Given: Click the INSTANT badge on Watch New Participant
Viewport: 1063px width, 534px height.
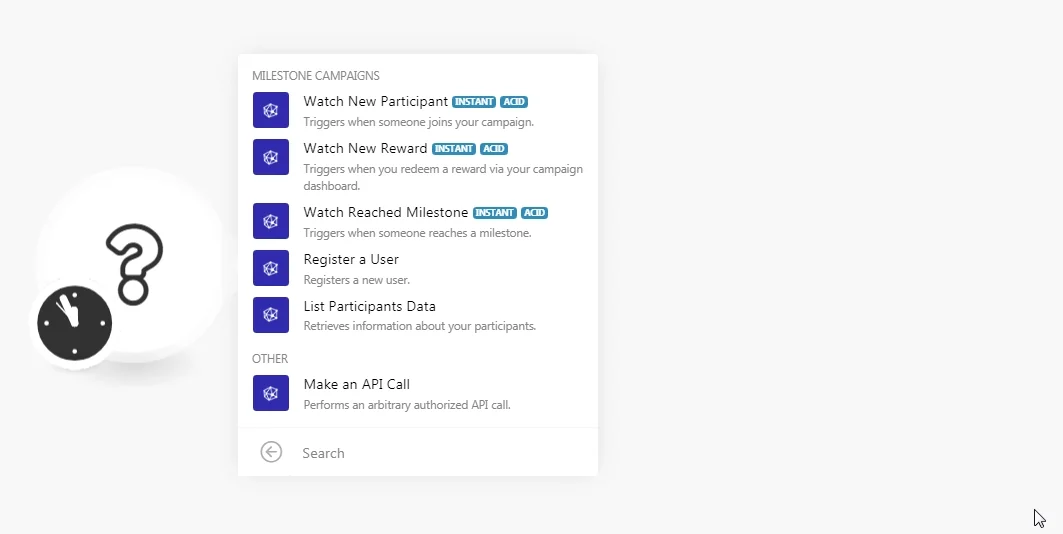Looking at the screenshot, I should click(x=474, y=102).
